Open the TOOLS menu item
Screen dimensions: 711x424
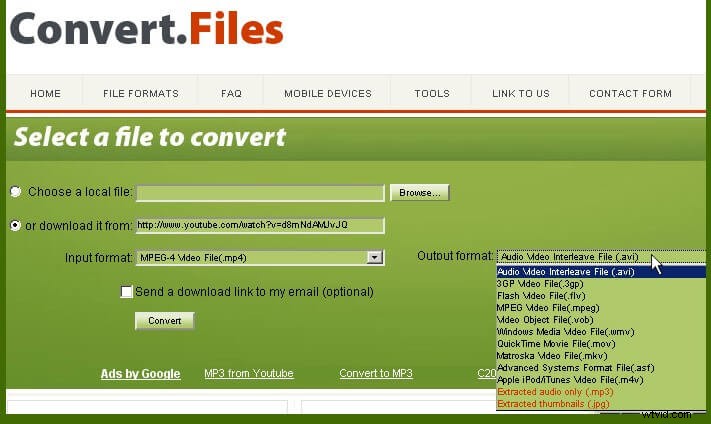pos(432,93)
